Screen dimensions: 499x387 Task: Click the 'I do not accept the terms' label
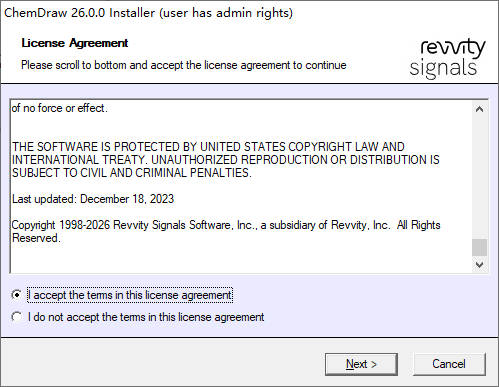[146, 317]
